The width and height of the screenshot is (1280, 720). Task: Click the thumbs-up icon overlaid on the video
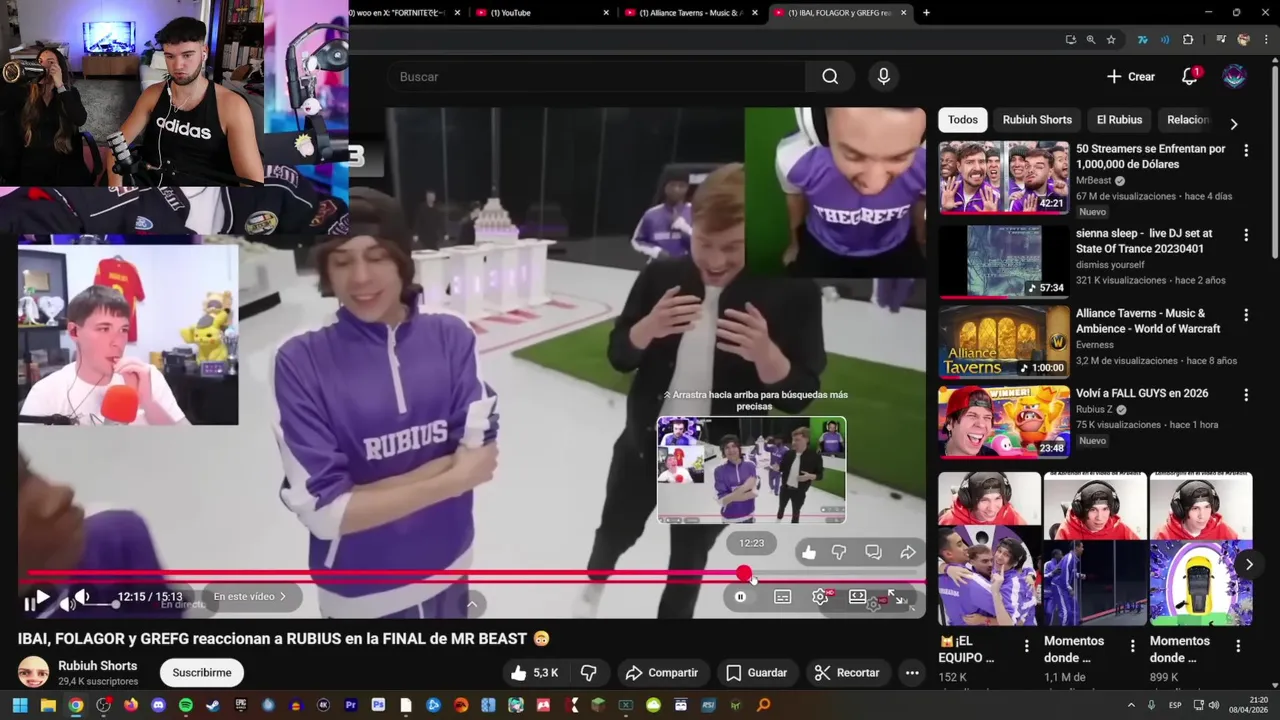click(x=809, y=552)
